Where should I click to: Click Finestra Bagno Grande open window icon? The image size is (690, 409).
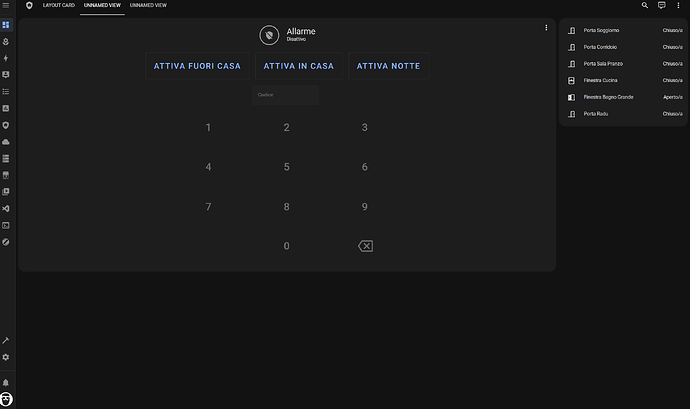(571, 97)
